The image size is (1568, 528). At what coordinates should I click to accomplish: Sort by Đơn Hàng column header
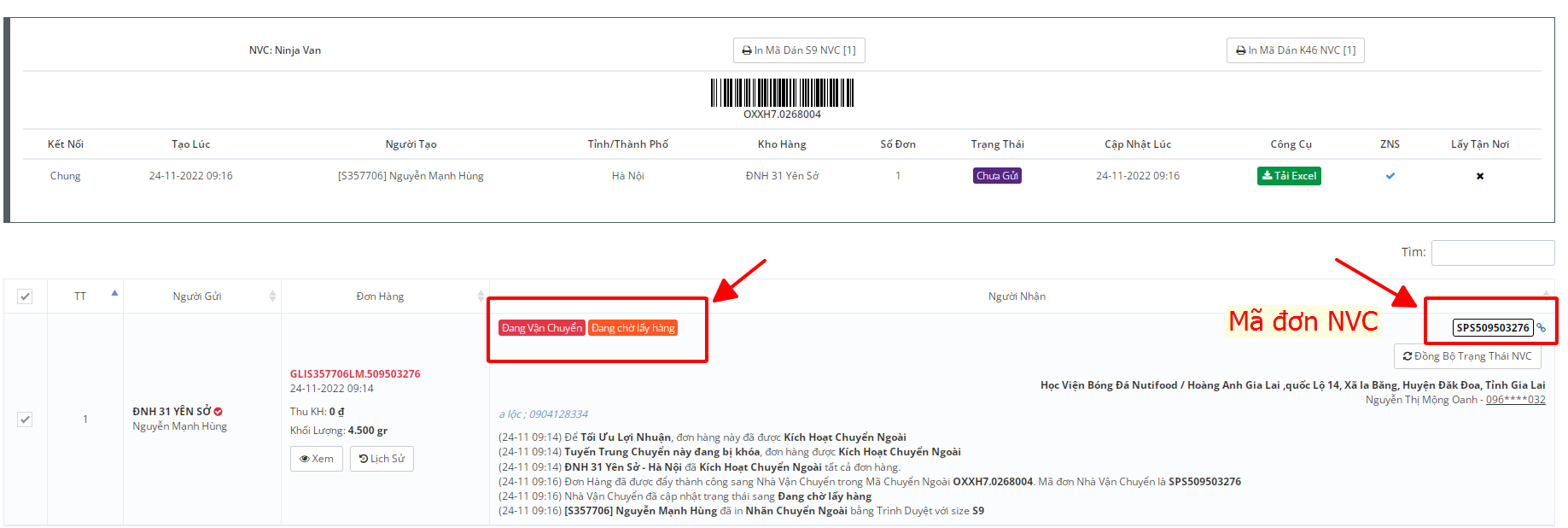380,296
